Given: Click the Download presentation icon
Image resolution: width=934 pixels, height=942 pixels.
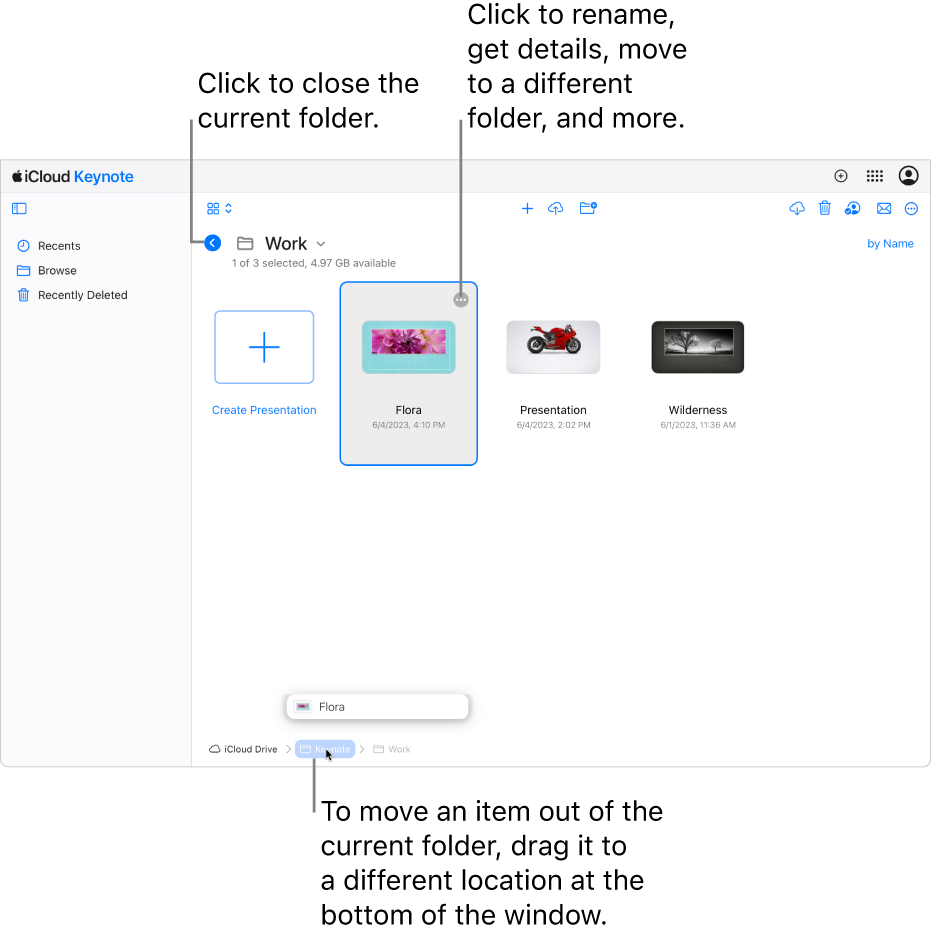Looking at the screenshot, I should click(x=797, y=208).
